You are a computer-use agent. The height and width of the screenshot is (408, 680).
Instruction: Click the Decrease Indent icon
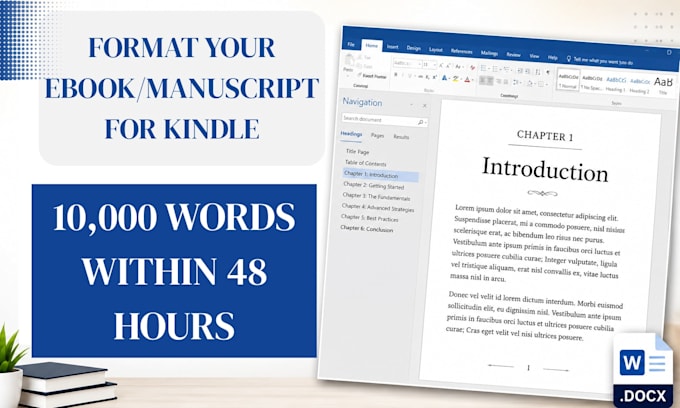point(520,71)
